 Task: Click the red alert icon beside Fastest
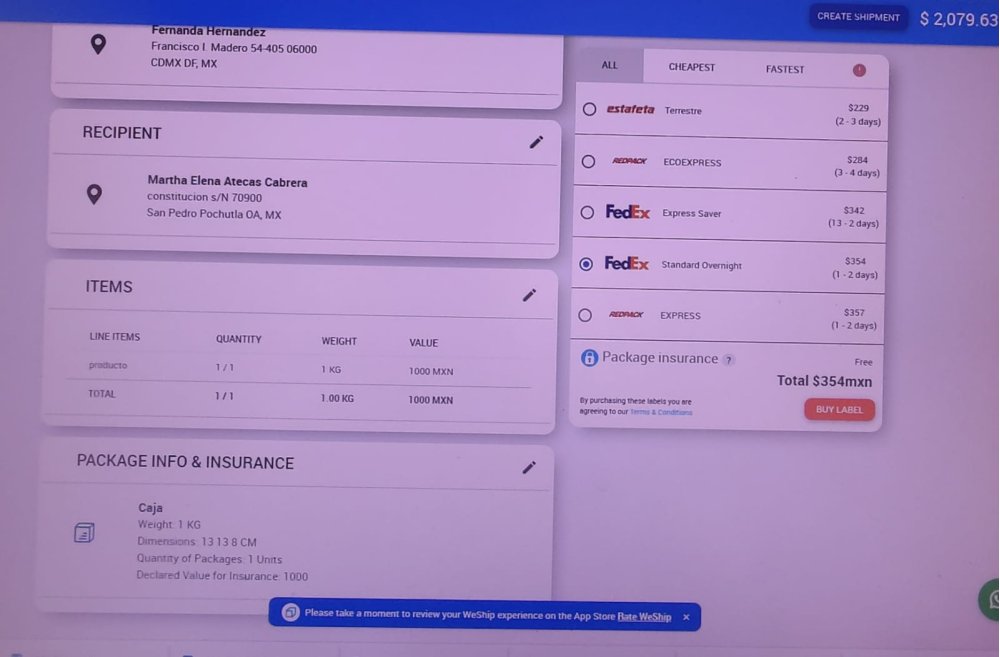coord(859,70)
